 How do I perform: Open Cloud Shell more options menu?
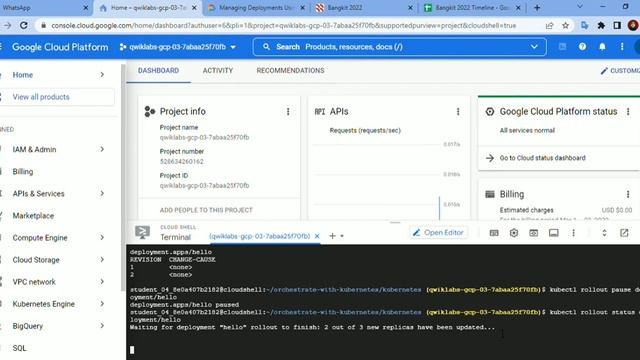(x=573, y=233)
